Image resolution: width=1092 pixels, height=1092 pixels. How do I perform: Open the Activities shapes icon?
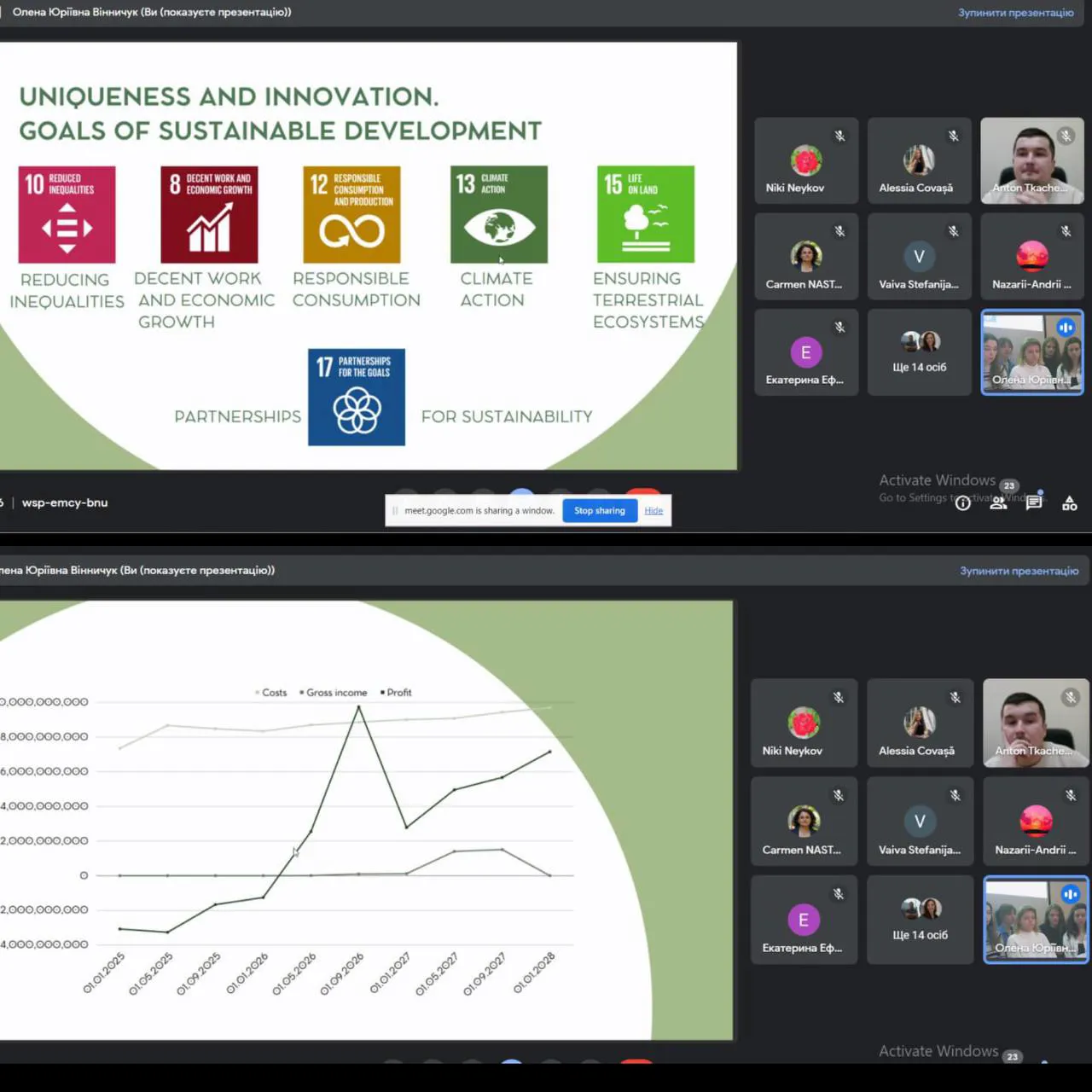(1069, 502)
